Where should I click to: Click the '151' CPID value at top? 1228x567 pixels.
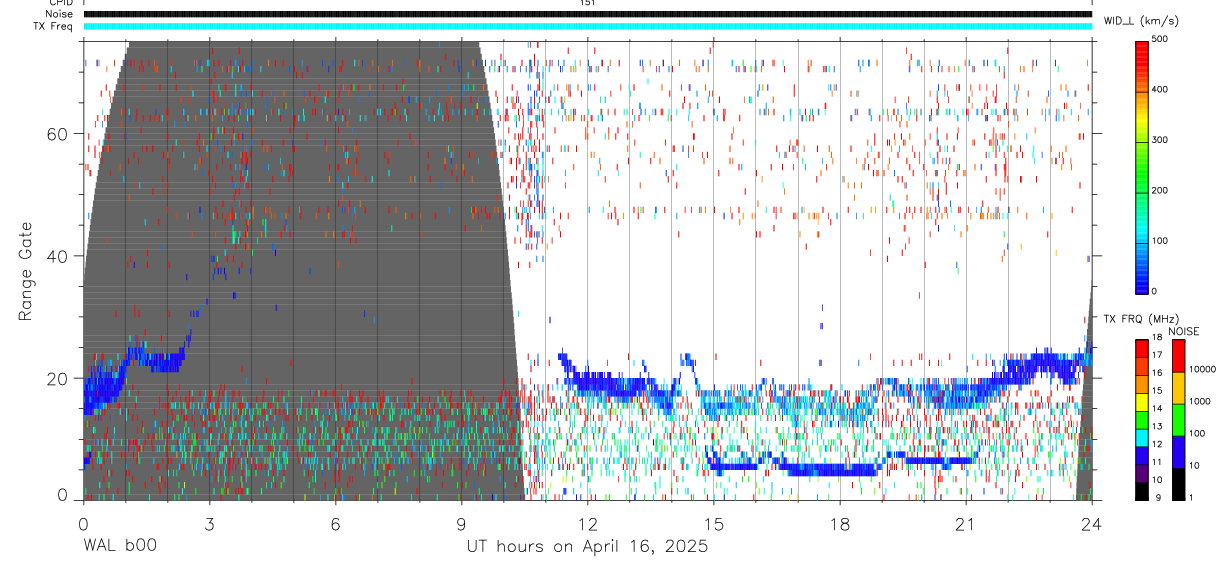587,3
